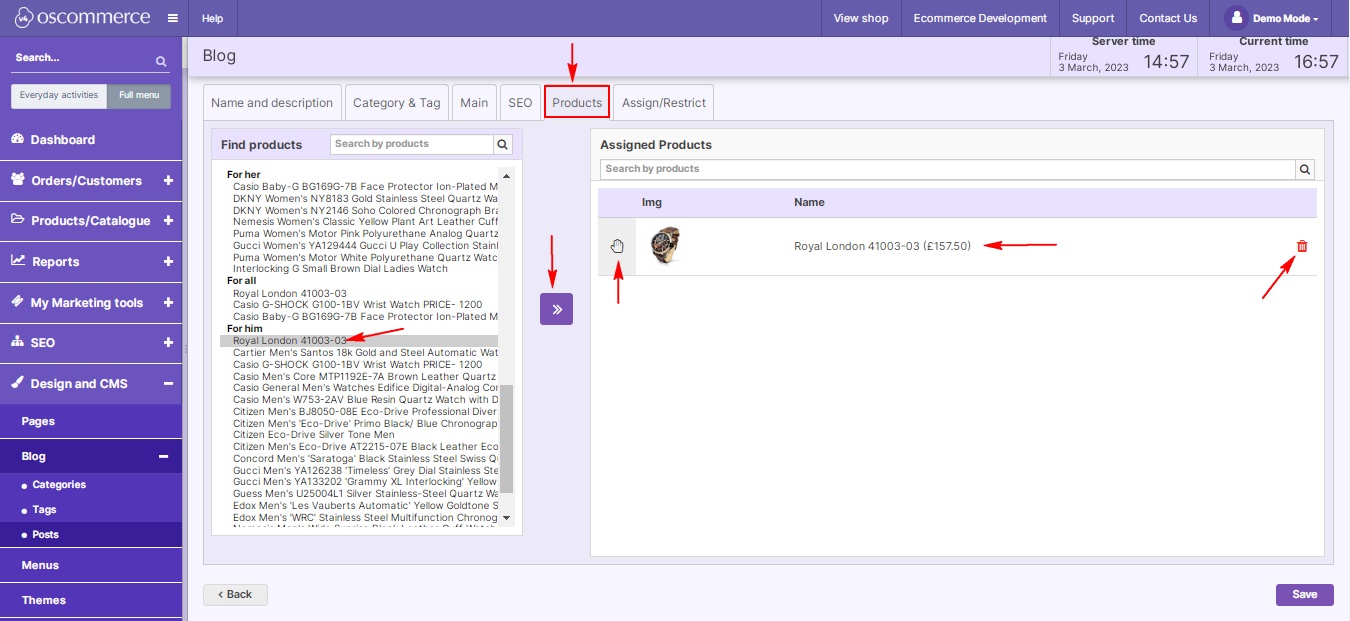Viewport: 1350px width, 621px height.
Task: Click the Reports chart icon
Action: (x=18, y=261)
